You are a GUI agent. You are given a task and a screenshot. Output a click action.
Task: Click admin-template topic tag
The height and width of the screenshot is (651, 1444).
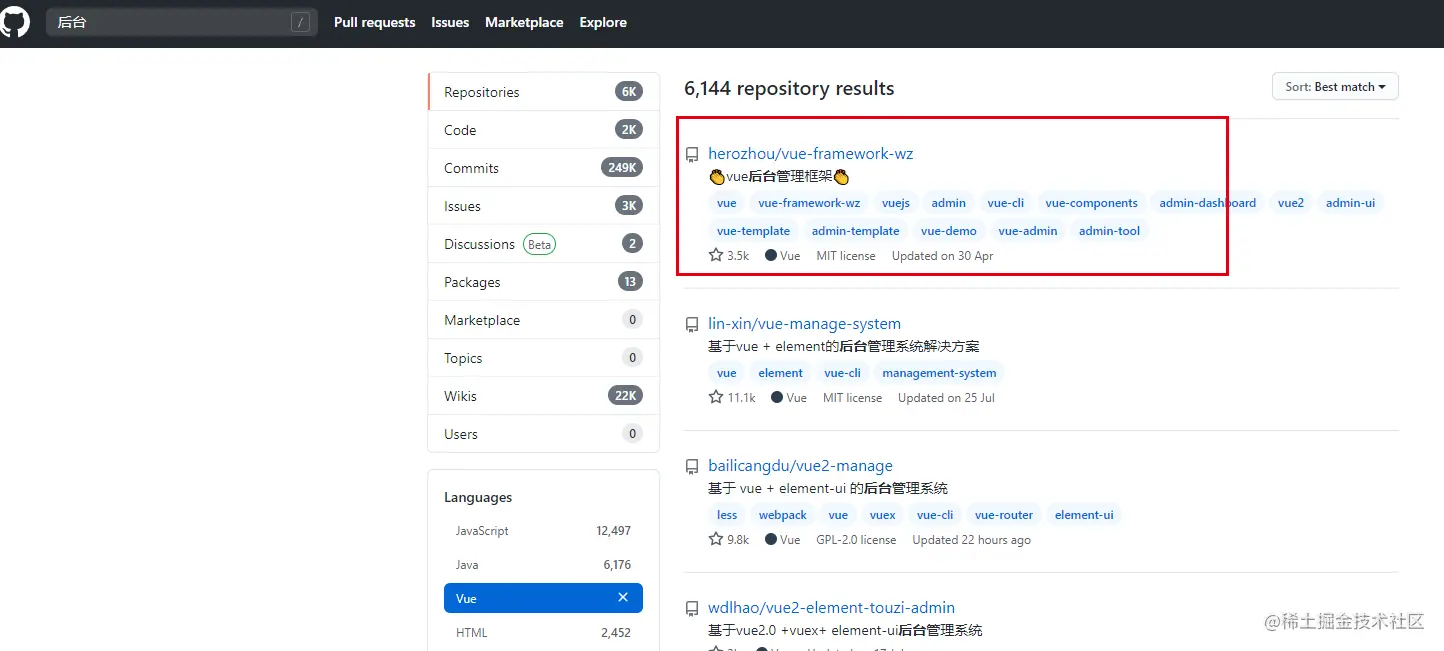click(x=856, y=231)
